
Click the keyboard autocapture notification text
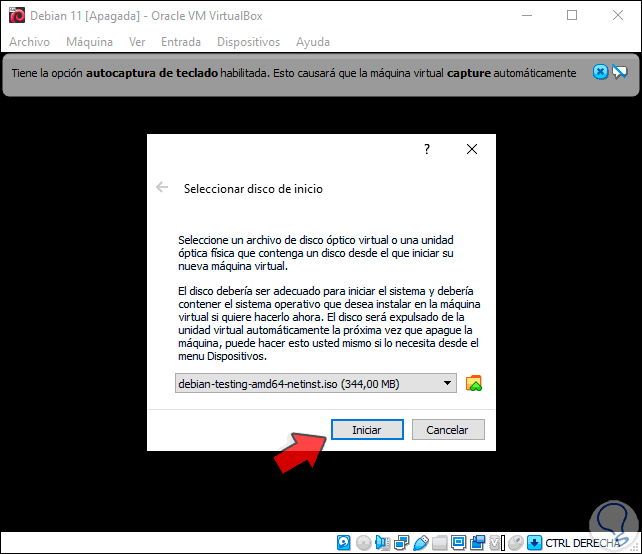(294, 73)
